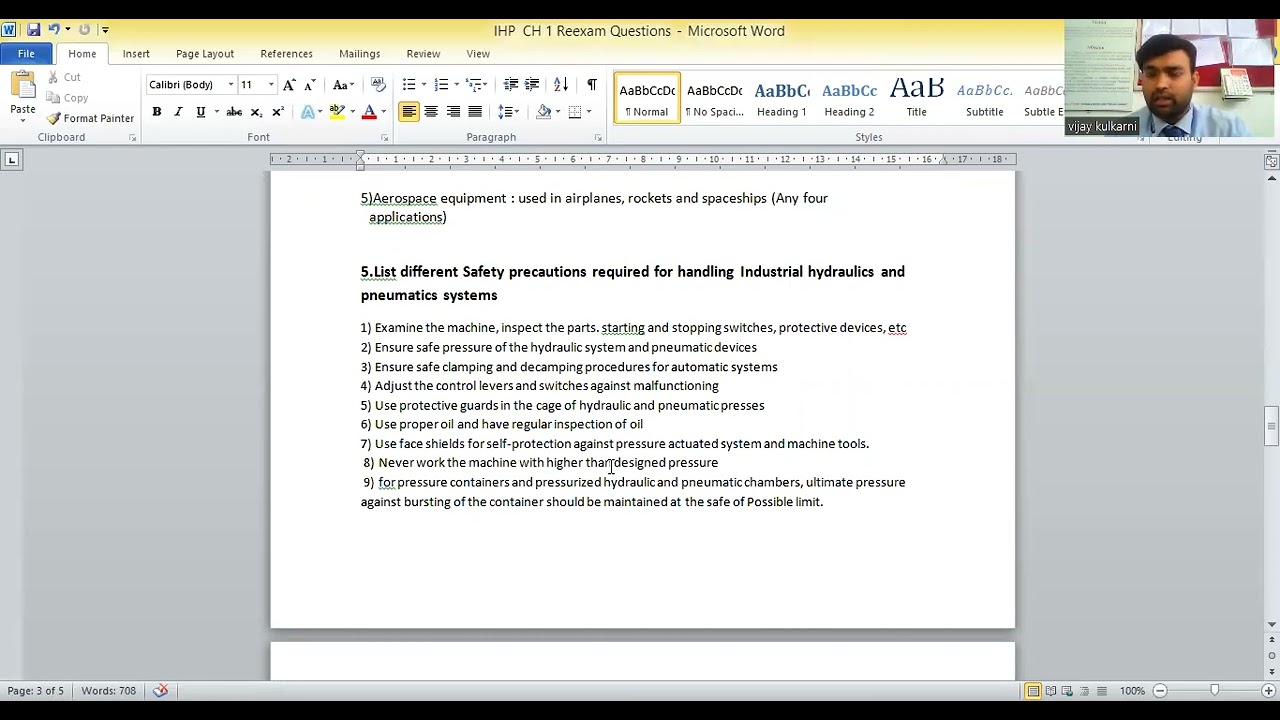Toggle Show/Hide paragraph marks
The image size is (1280, 720).
click(591, 85)
